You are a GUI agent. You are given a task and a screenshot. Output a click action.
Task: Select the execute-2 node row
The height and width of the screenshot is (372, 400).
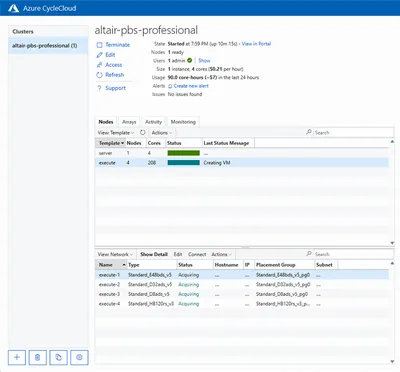(242, 285)
